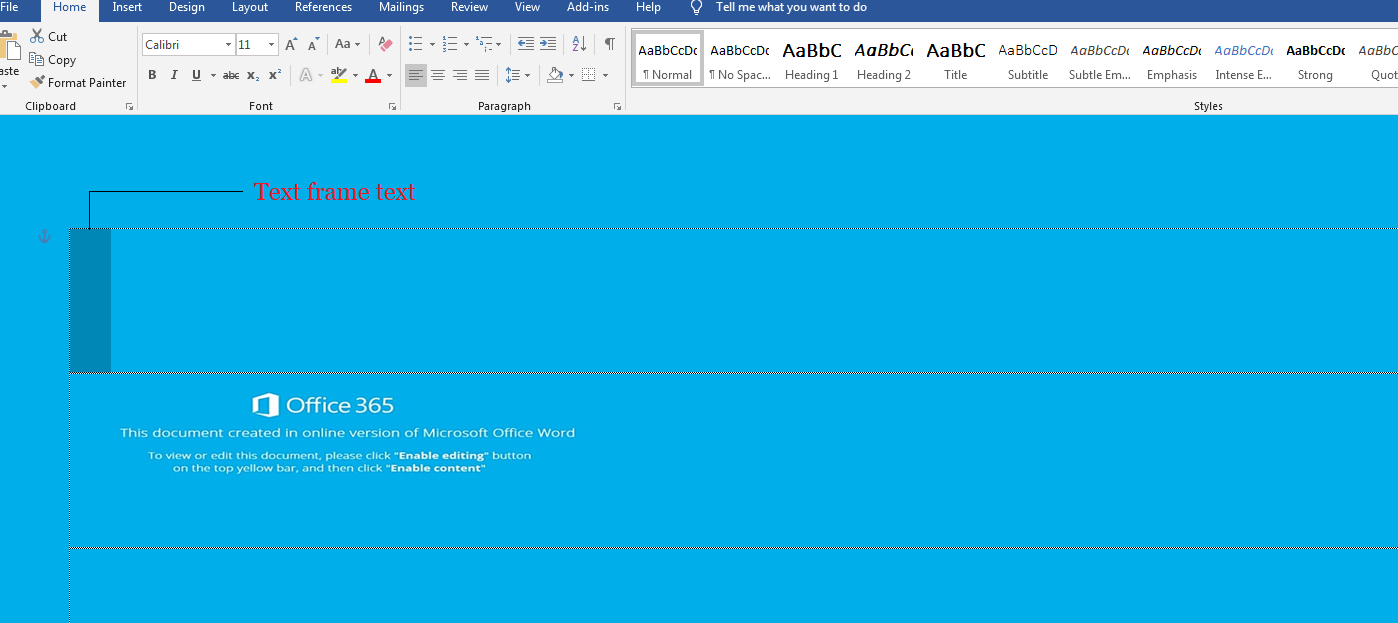Apply superscript formatting

pyautogui.click(x=274, y=75)
